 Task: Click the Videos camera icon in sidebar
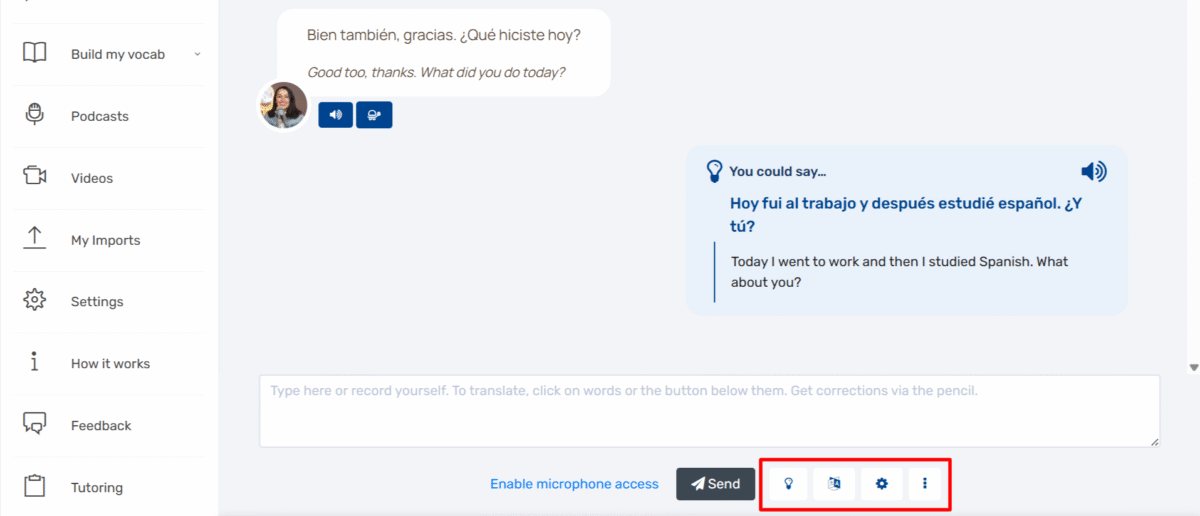click(x=35, y=177)
